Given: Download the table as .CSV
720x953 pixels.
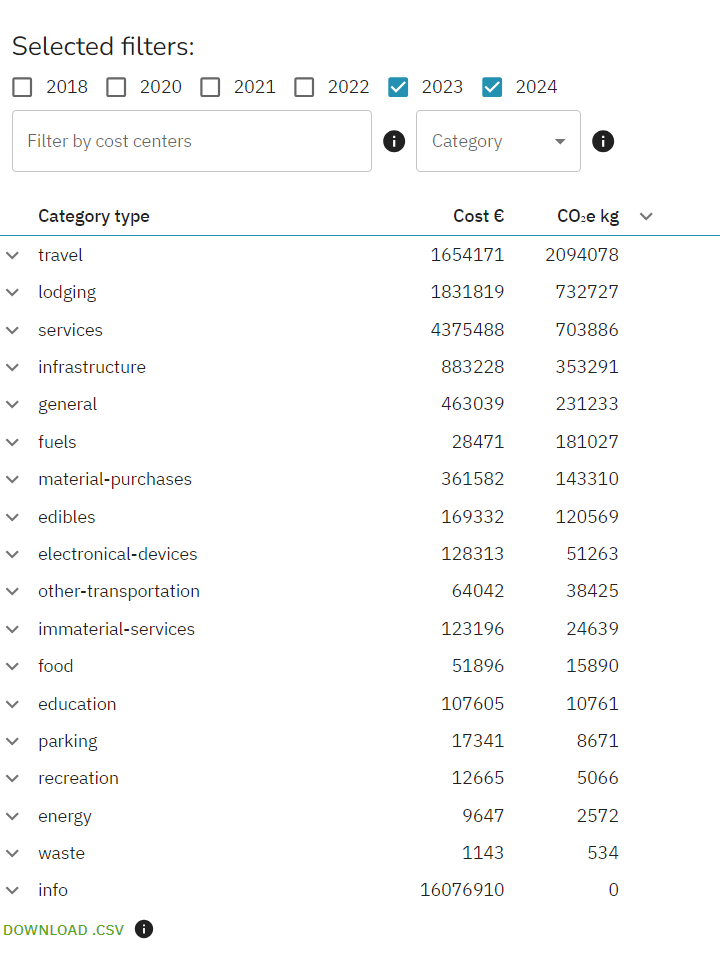Looking at the screenshot, I should (63, 930).
